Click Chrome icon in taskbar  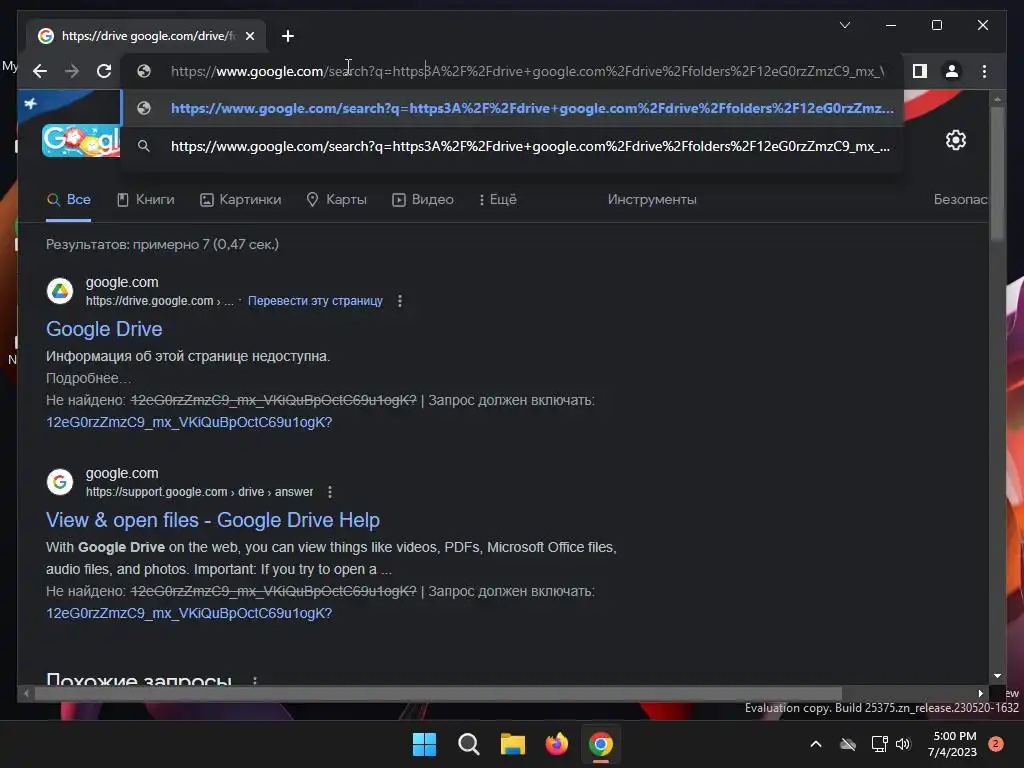pos(601,744)
